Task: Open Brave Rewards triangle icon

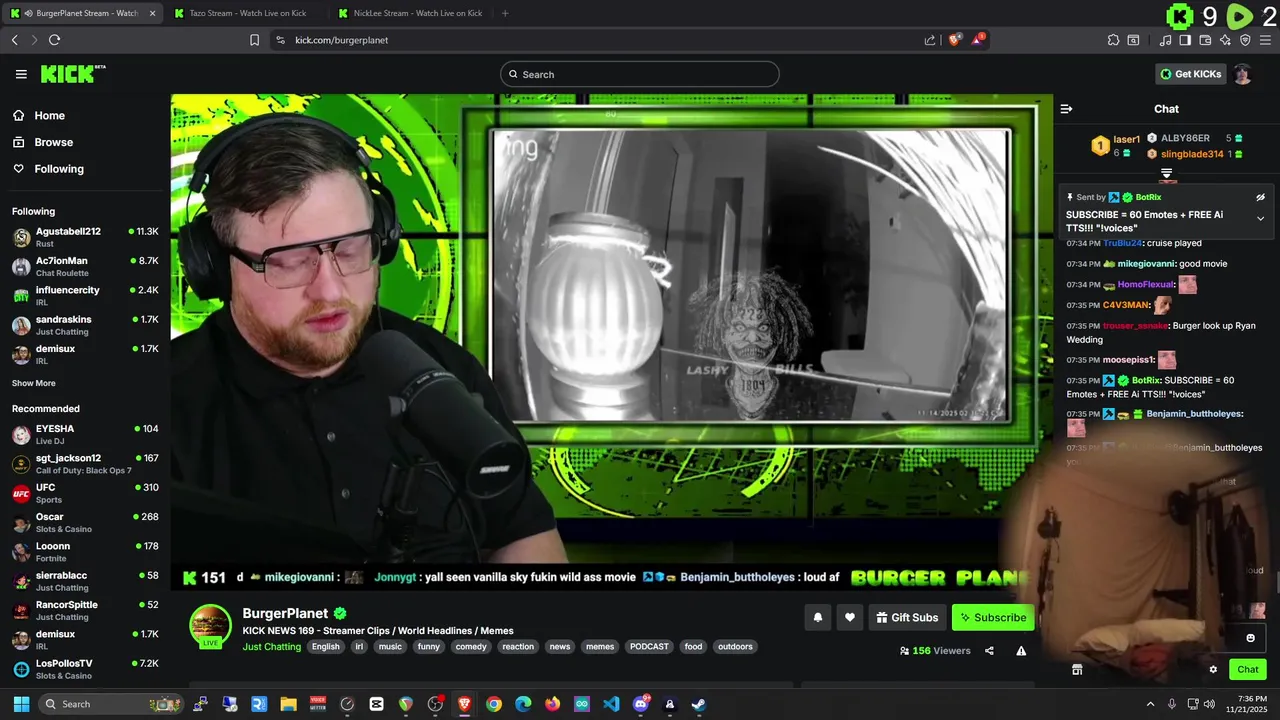Action: [979, 40]
